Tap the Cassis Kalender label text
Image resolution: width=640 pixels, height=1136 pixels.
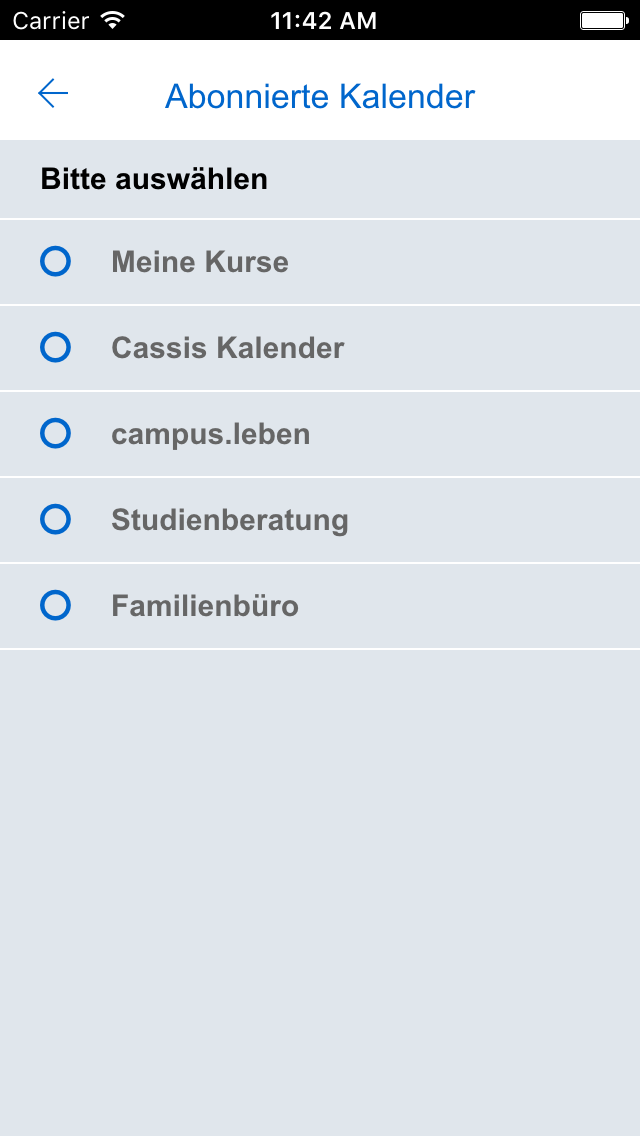pos(228,348)
